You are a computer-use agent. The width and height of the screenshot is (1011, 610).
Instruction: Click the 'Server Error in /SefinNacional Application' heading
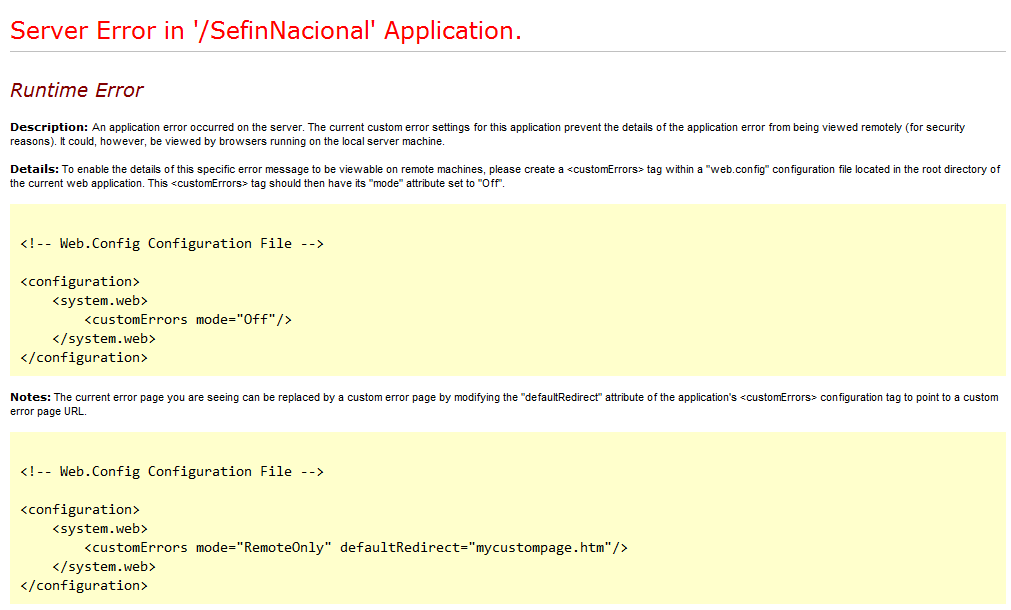(x=266, y=31)
